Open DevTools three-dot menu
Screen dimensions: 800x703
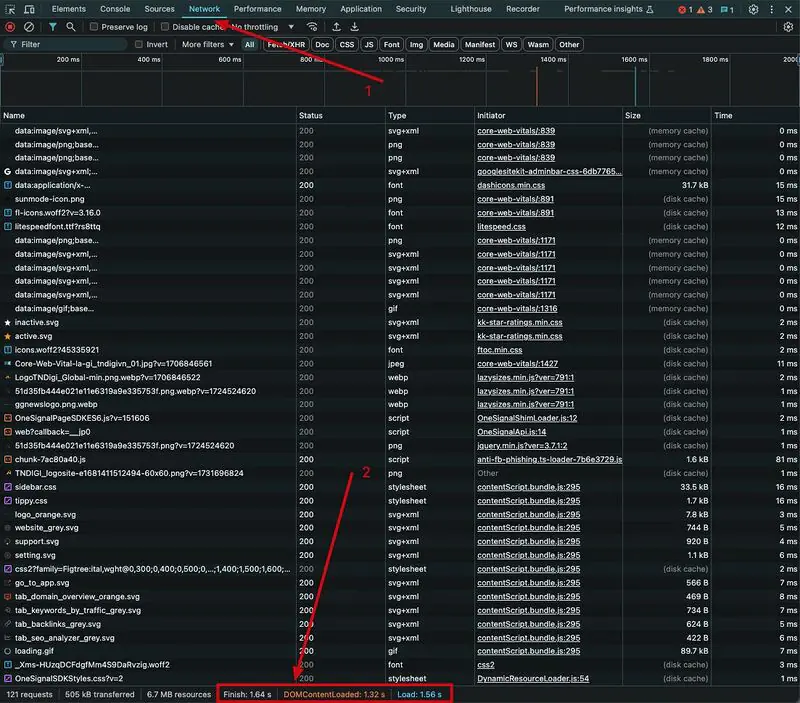coord(771,9)
